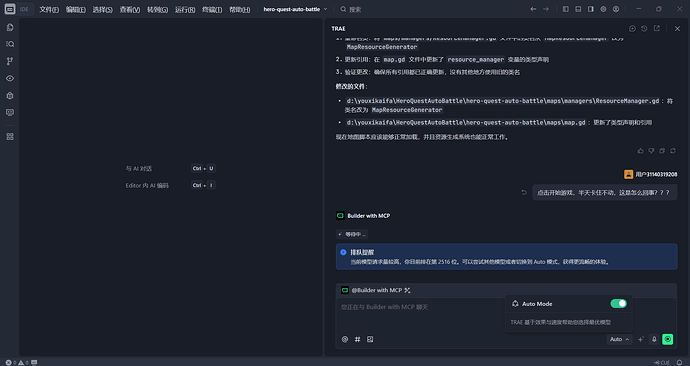Start a new chat in TRAE panel
This screenshot has height=366, width=690.
632,29
